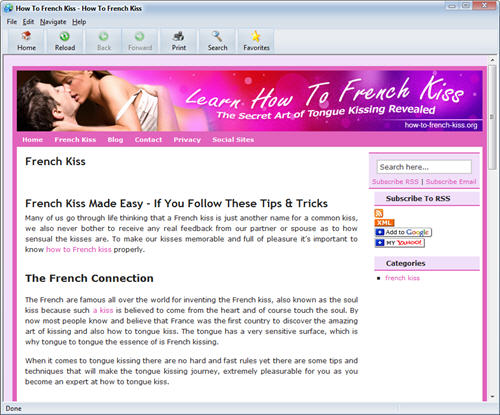Open the 'french kiss' category link
The height and width of the screenshot is (415, 500).
(x=402, y=278)
